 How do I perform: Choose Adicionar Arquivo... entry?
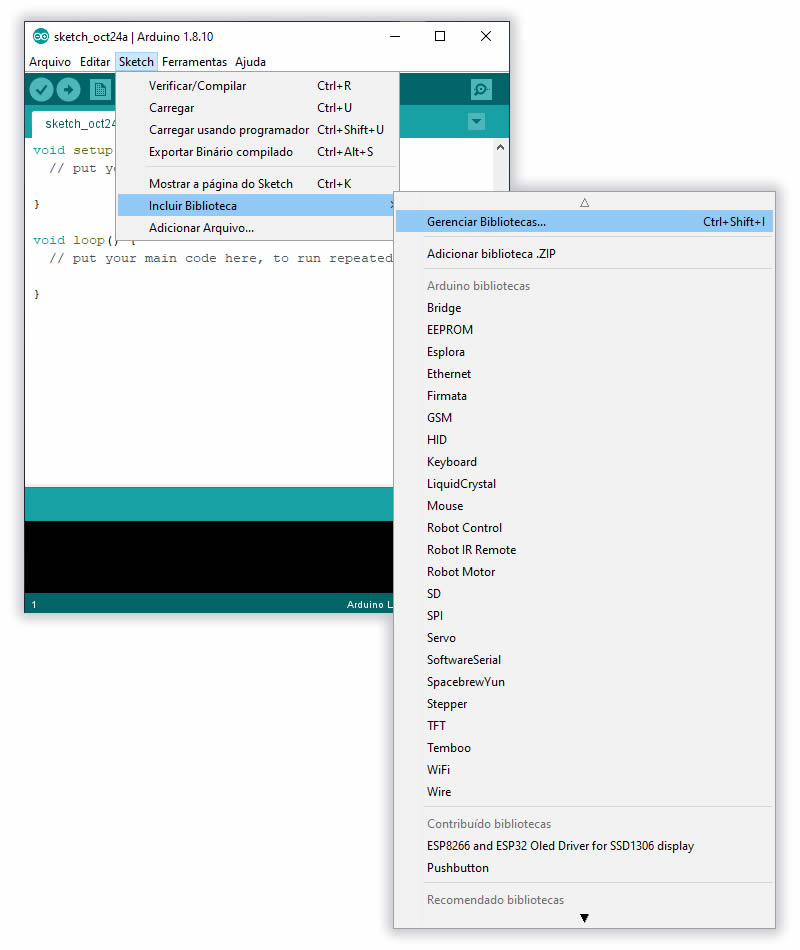(x=258, y=228)
